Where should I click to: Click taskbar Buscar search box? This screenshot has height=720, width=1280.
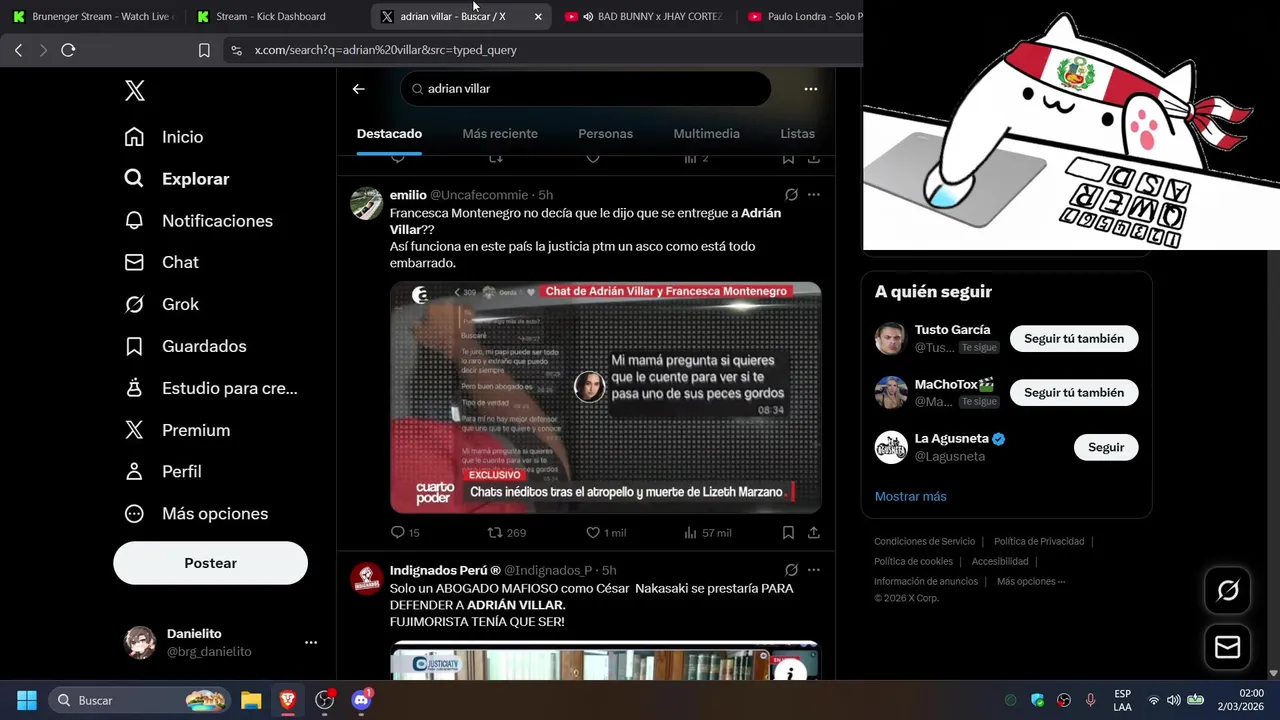point(141,700)
